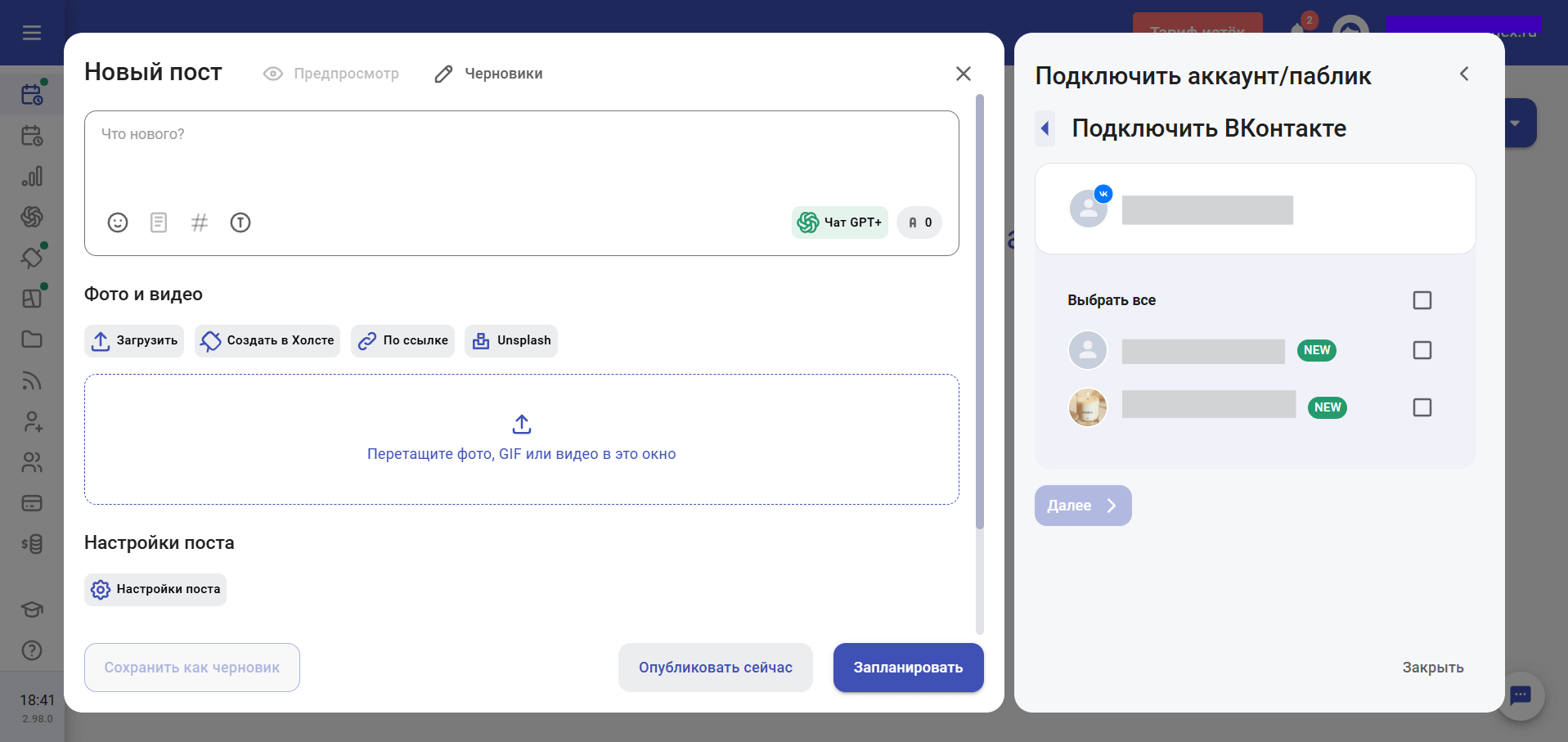Open the sidebar layout grid icon
1568x742 pixels.
click(x=32, y=299)
